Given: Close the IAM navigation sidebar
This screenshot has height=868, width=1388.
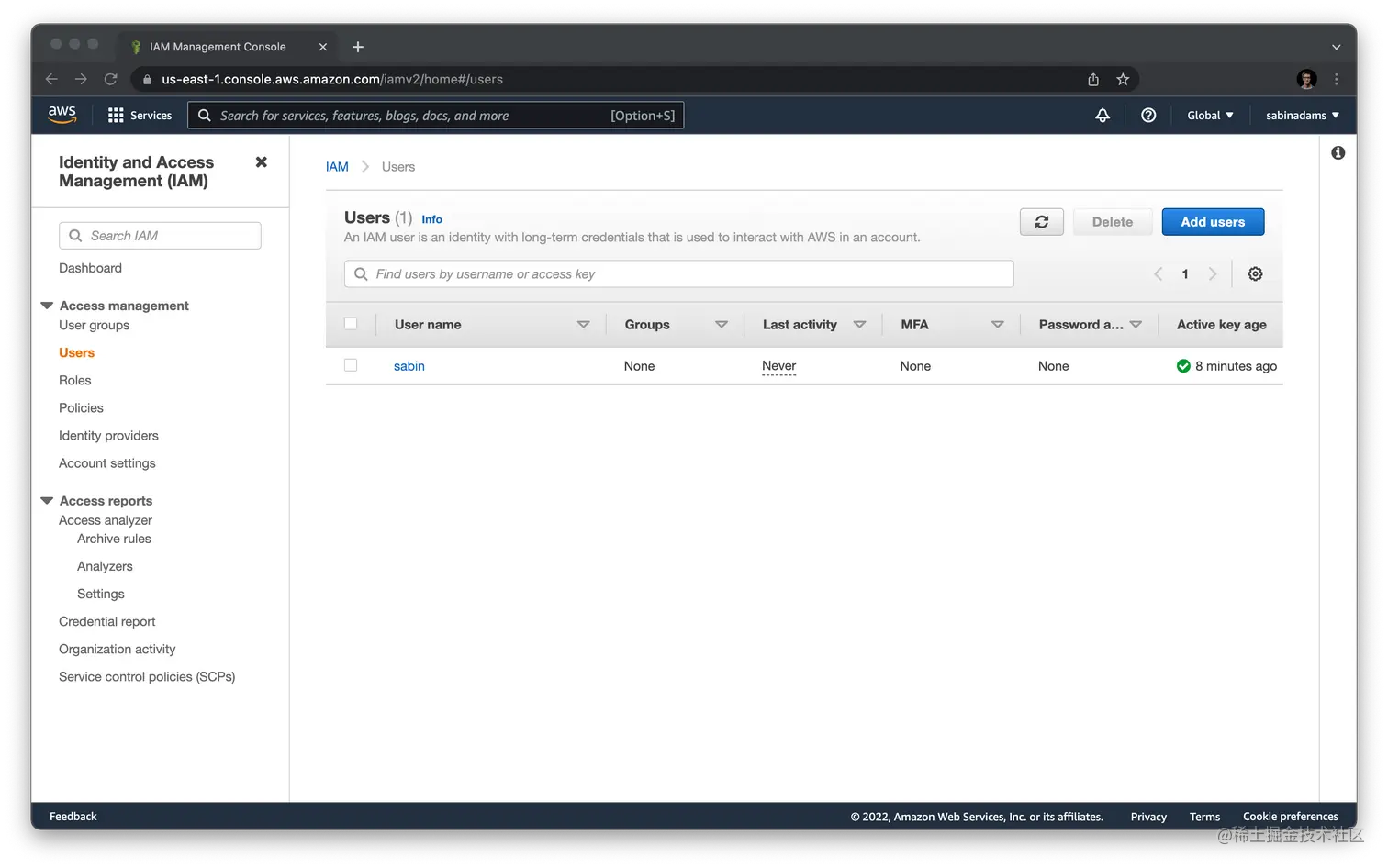Looking at the screenshot, I should (x=261, y=161).
